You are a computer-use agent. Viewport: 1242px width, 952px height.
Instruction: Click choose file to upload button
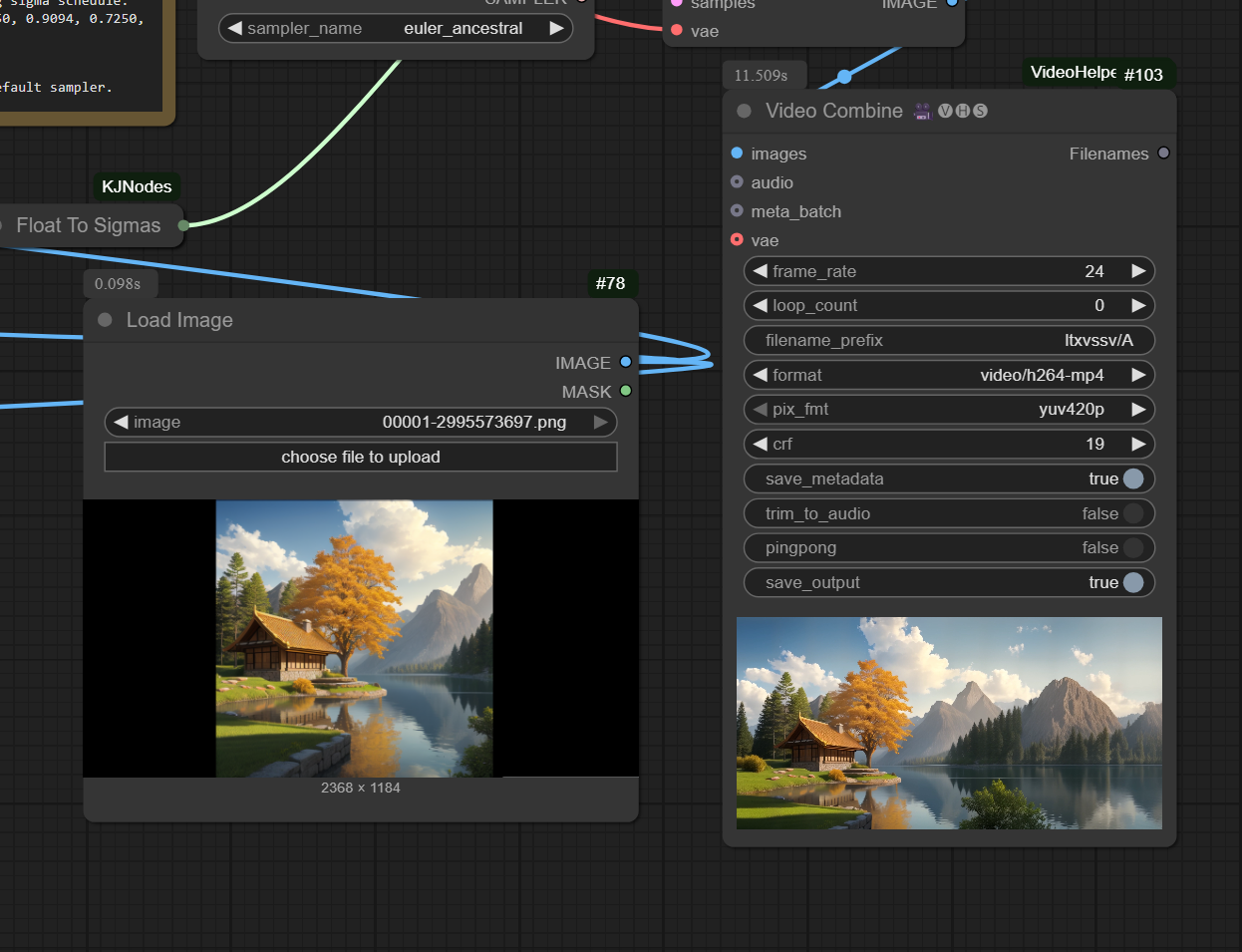point(361,457)
